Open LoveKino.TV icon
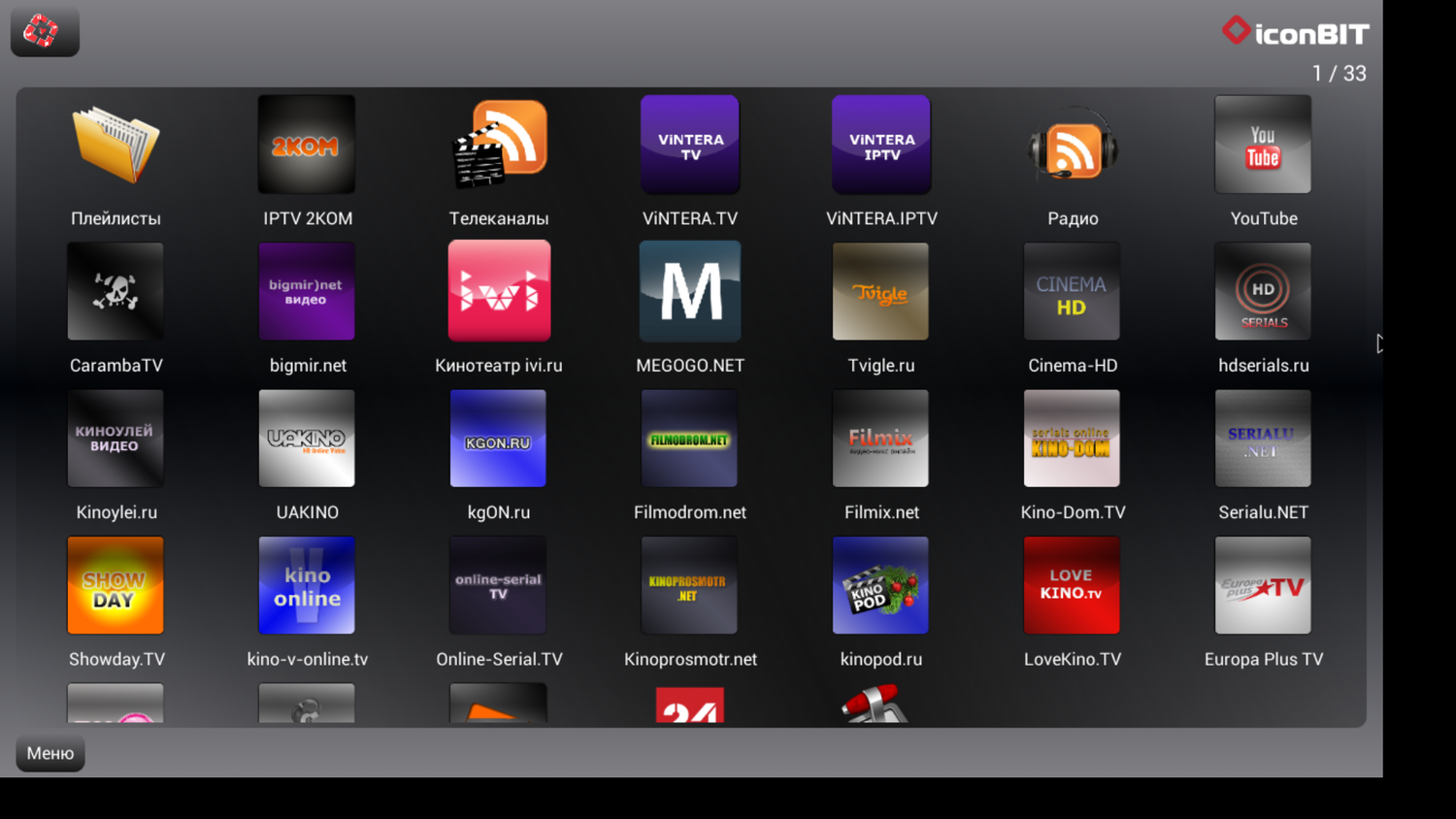This screenshot has height=819, width=1456. (x=1072, y=585)
